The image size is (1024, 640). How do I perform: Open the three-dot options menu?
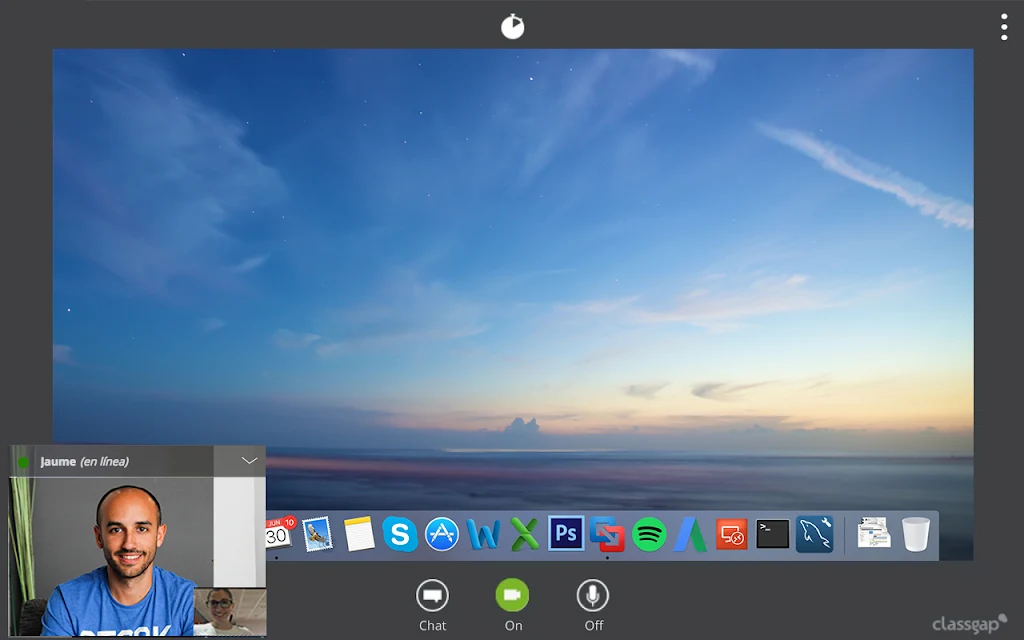point(1004,27)
